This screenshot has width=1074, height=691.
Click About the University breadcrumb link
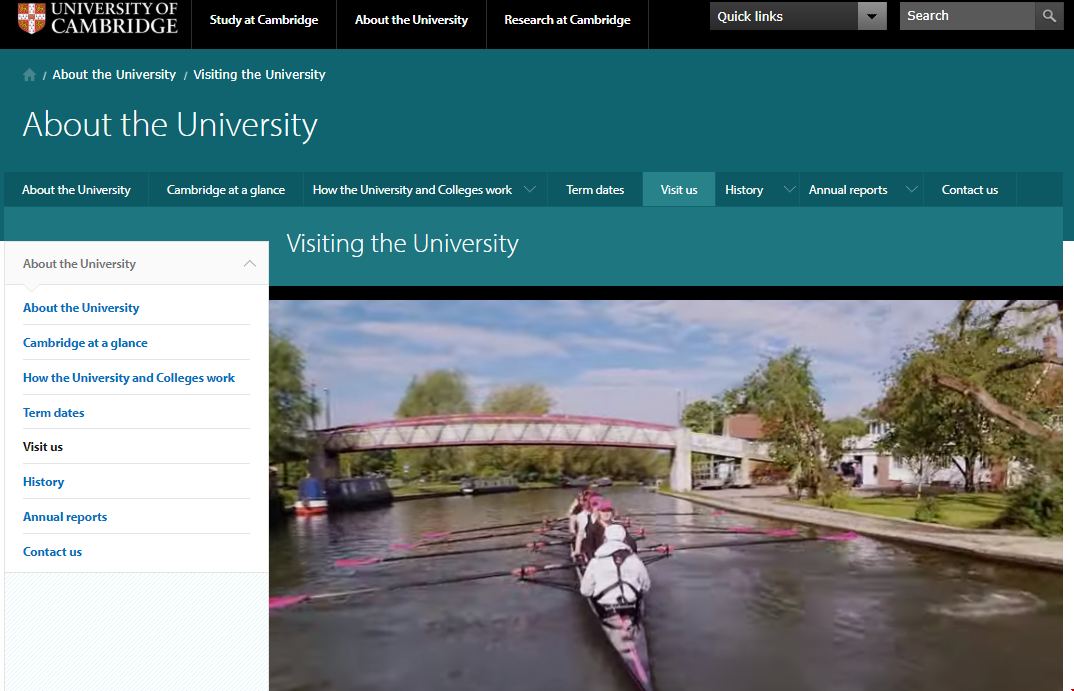pyautogui.click(x=114, y=75)
